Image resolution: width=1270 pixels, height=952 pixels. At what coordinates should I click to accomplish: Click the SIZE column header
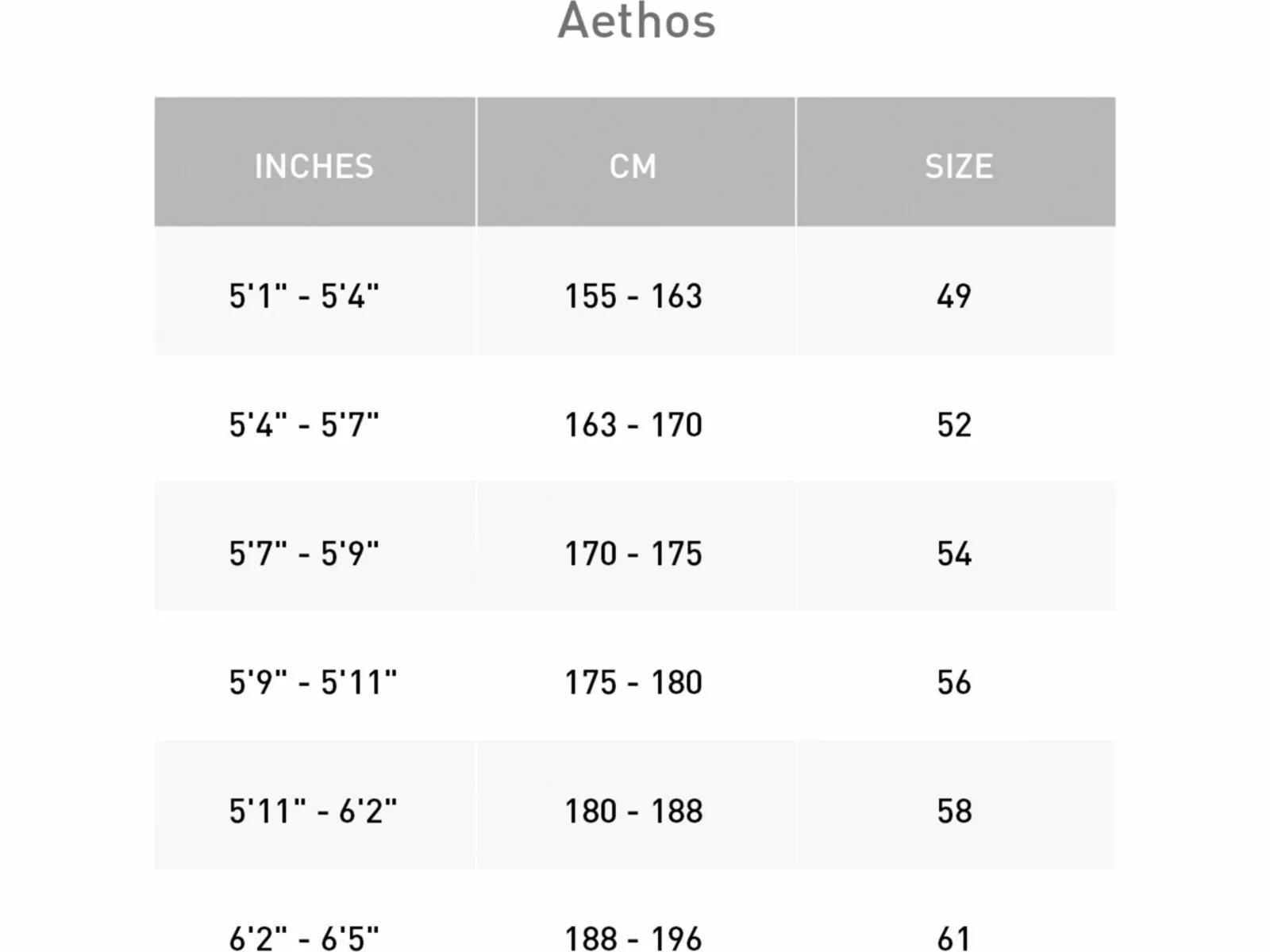coord(958,167)
